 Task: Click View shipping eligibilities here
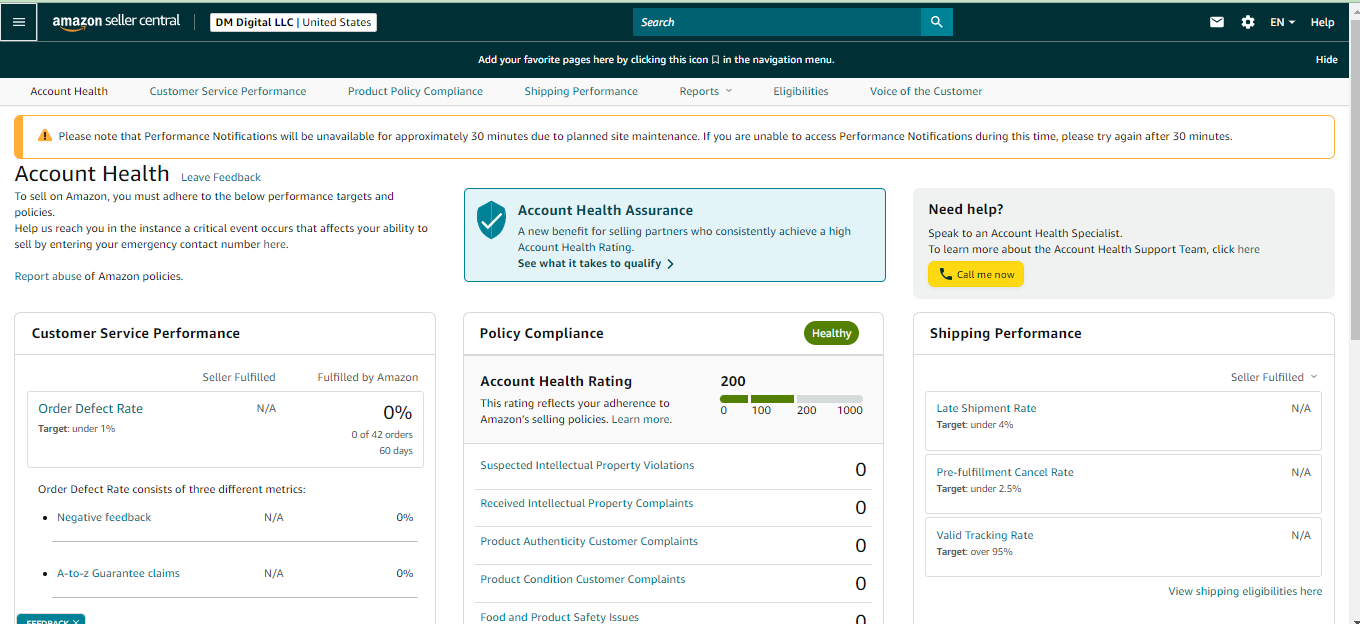point(1245,591)
